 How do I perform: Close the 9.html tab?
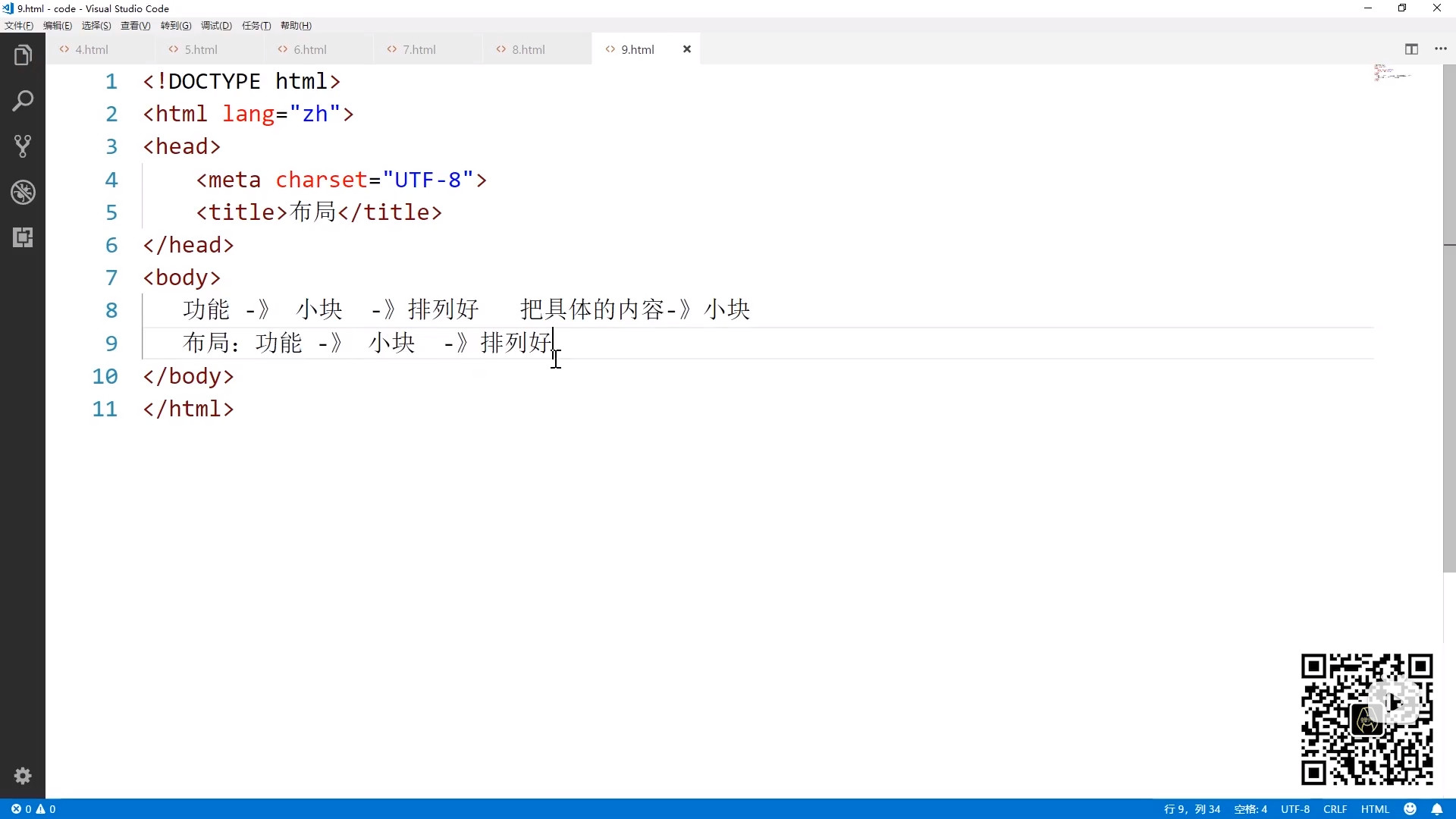687,49
